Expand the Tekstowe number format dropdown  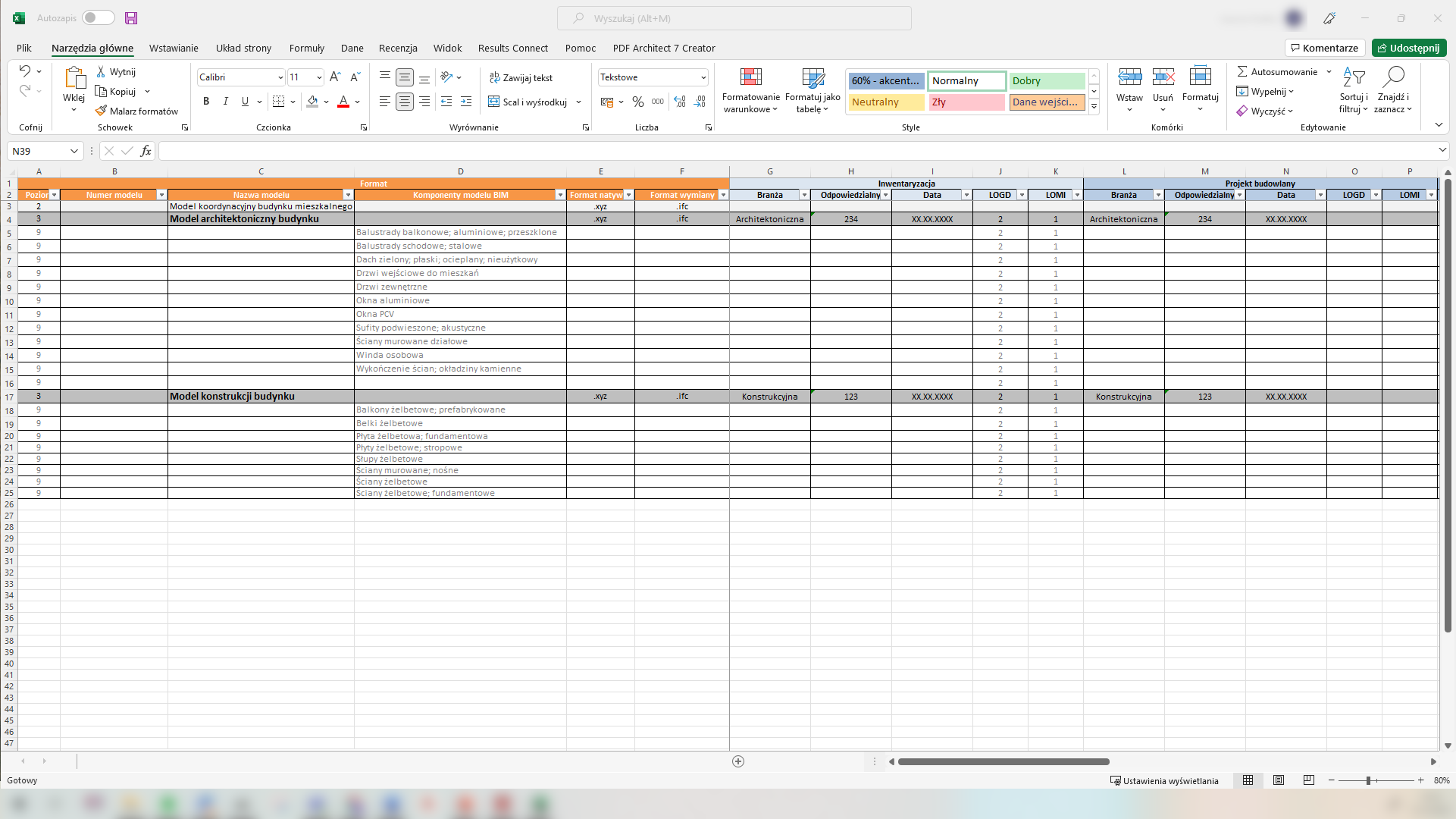pyautogui.click(x=703, y=77)
